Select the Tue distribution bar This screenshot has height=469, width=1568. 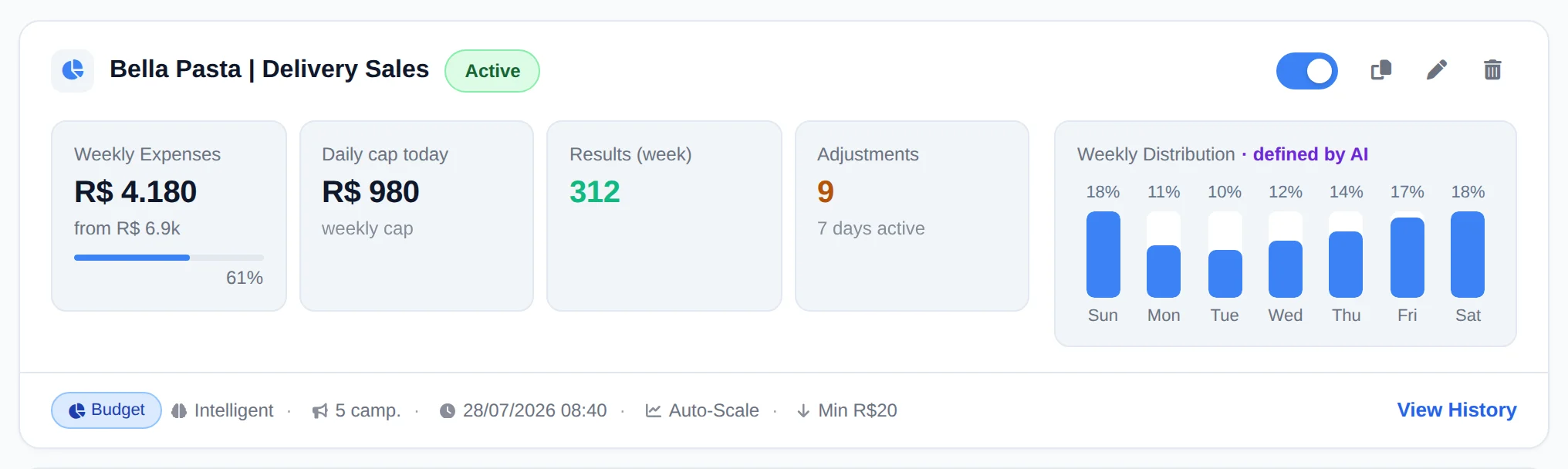(1225, 255)
